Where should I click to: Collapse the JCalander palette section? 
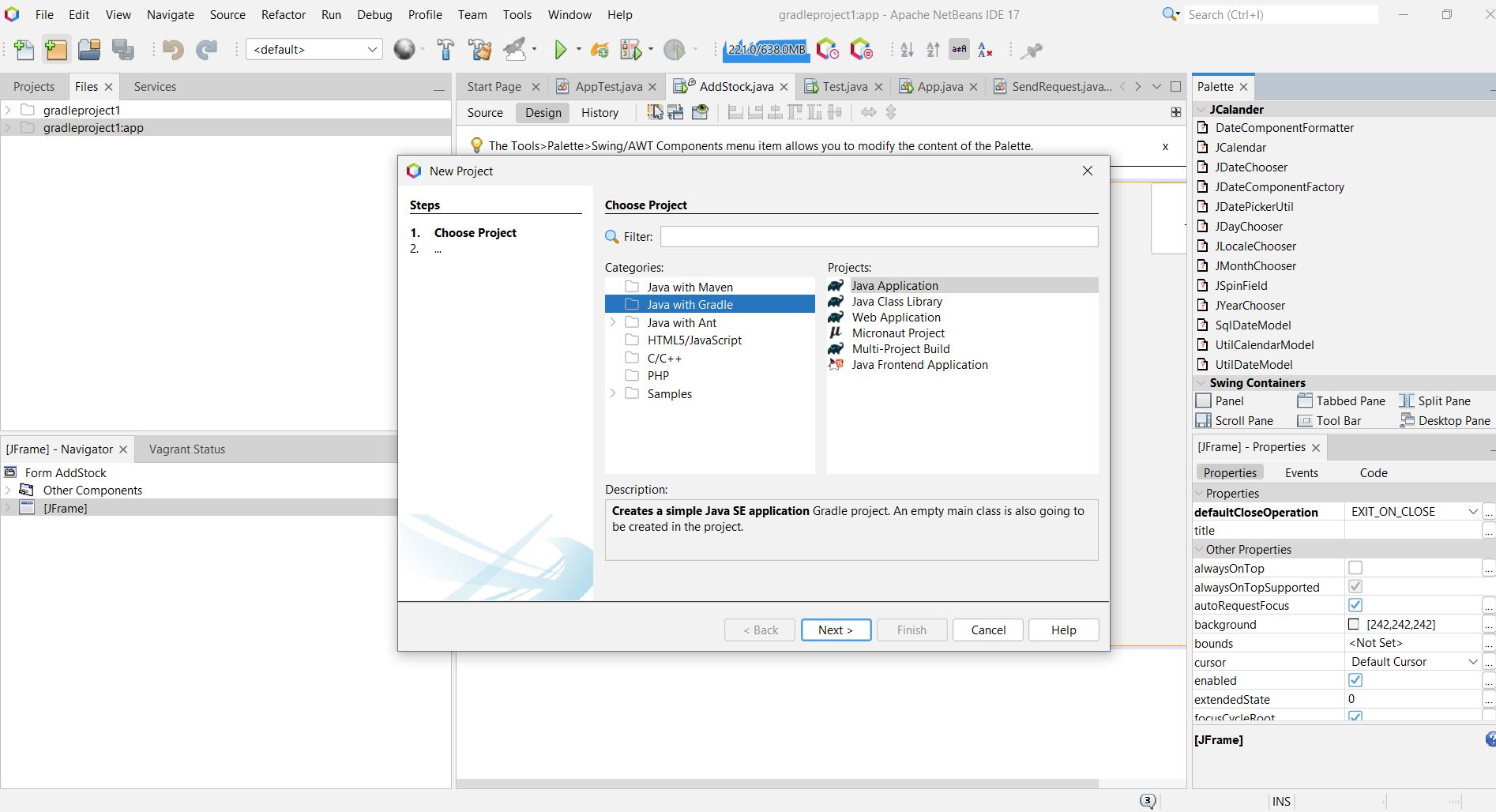point(1201,110)
